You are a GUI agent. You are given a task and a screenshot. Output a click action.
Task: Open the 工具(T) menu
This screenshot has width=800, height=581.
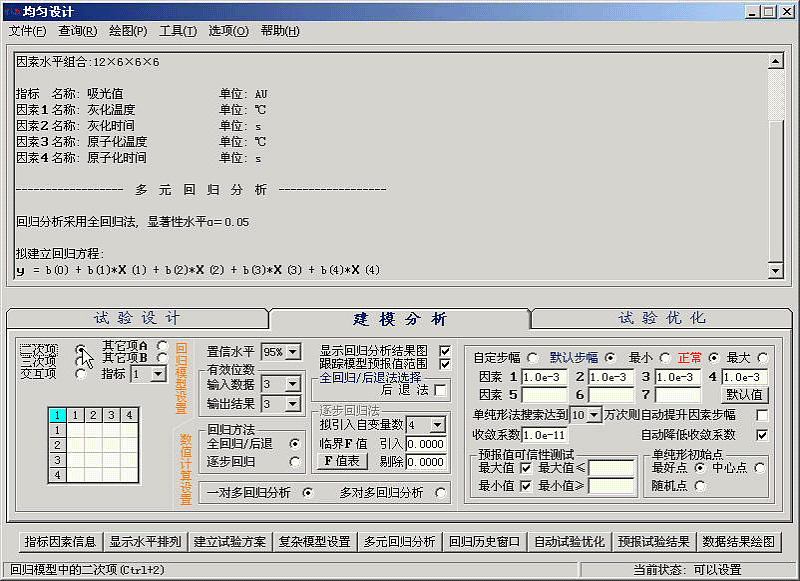[x=178, y=31]
